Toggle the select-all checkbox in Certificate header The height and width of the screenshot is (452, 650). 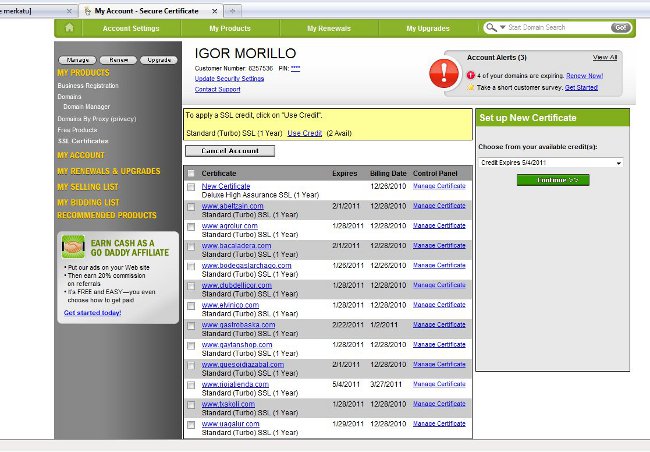click(191, 173)
